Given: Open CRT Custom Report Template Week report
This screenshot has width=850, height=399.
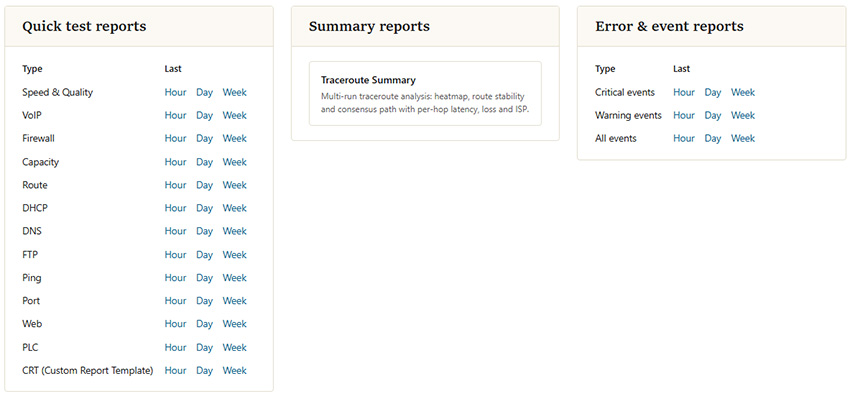Looking at the screenshot, I should click(234, 371).
